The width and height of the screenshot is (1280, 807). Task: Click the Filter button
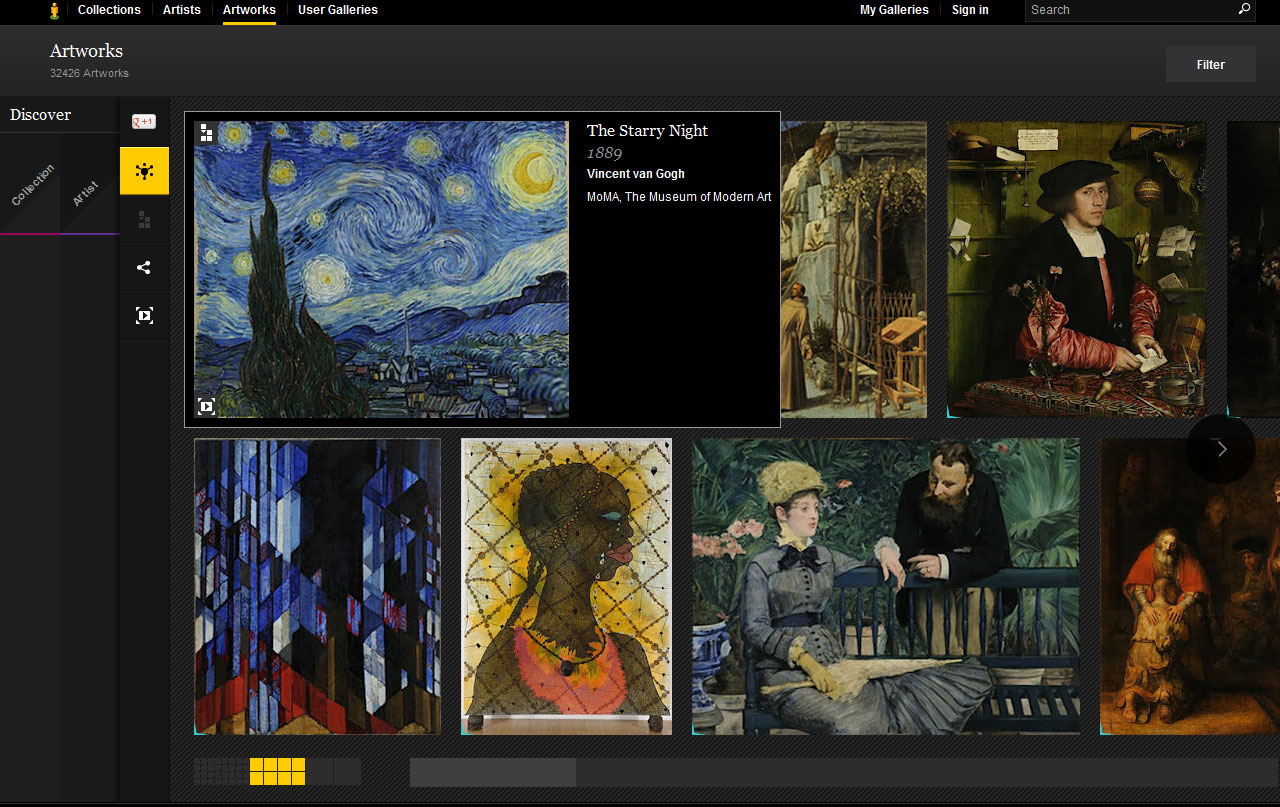1210,63
